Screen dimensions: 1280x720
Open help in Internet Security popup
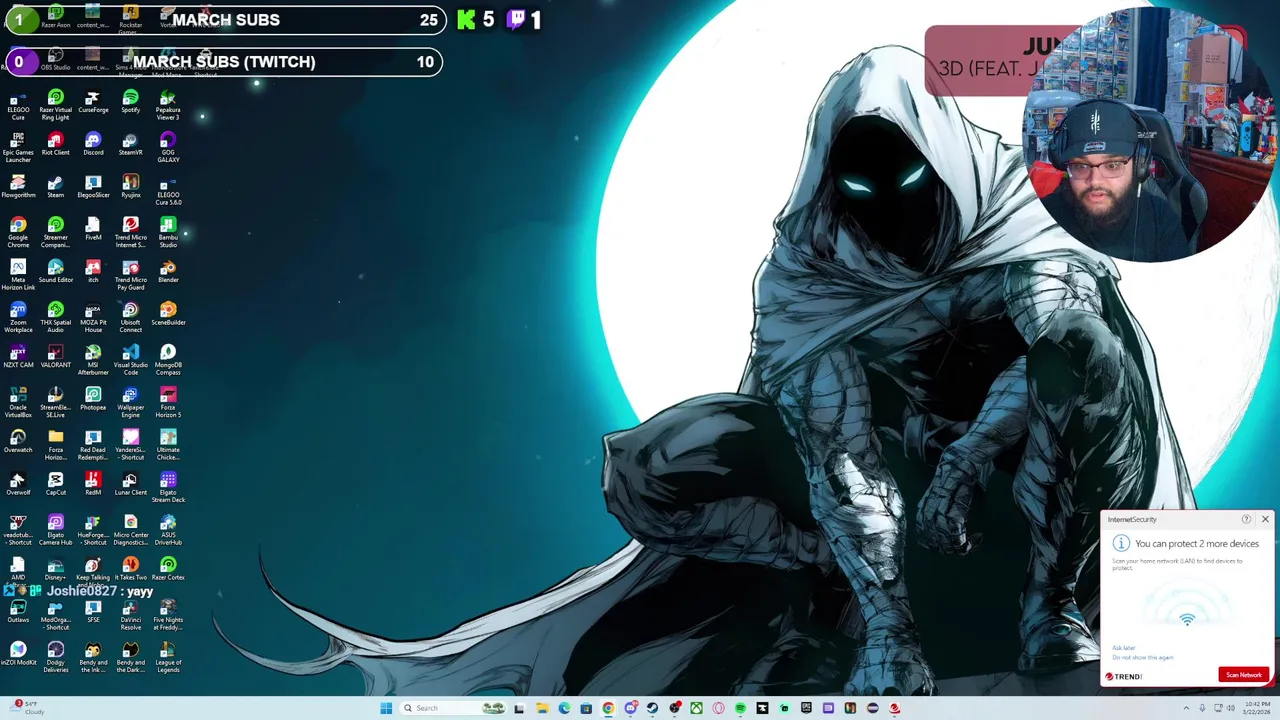tap(1246, 519)
